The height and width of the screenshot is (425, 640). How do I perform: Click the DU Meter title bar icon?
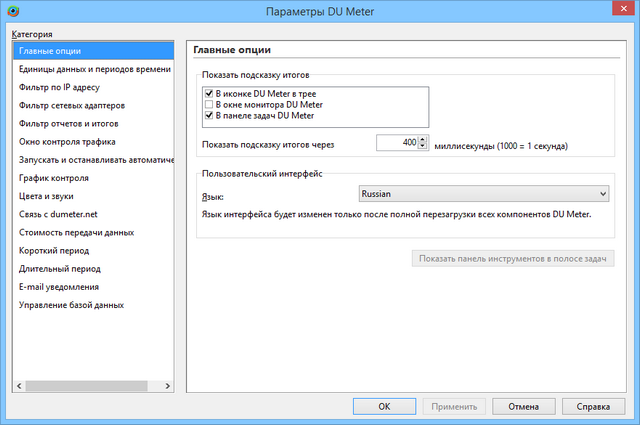tap(11, 10)
